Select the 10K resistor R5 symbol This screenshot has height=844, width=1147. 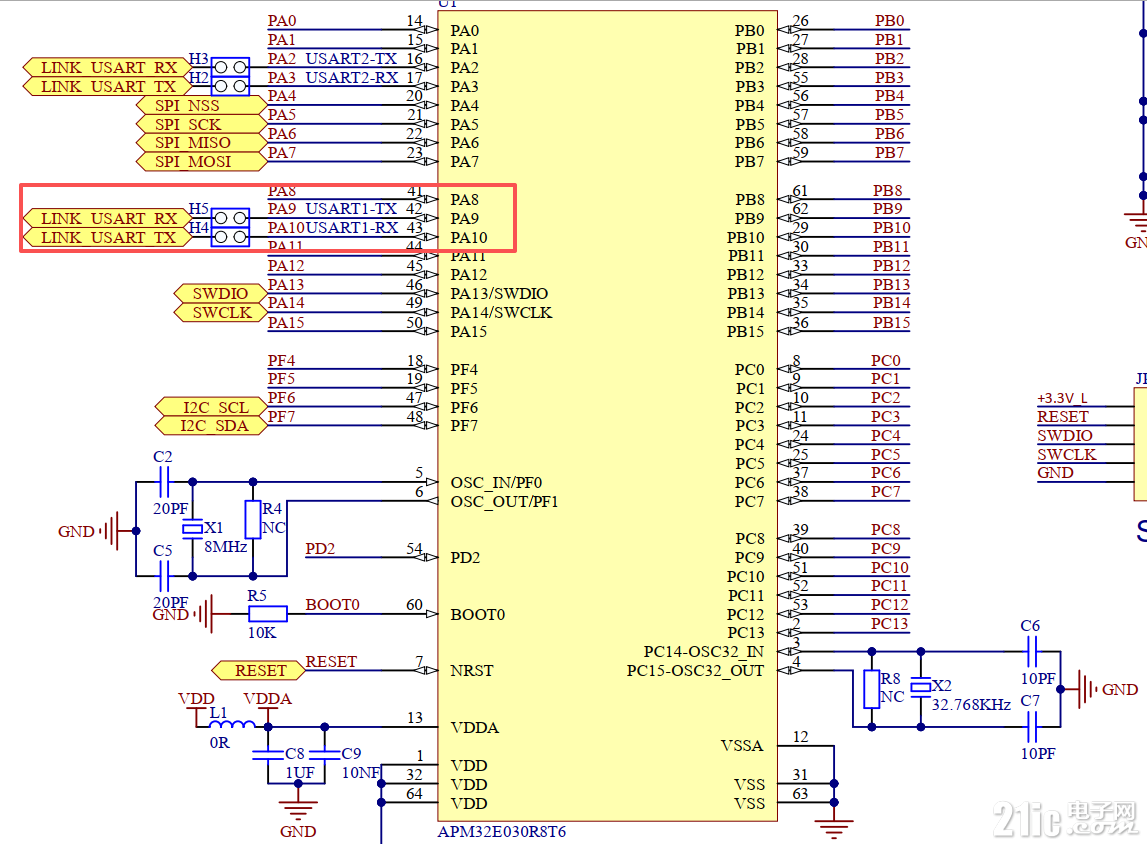tap(267, 614)
